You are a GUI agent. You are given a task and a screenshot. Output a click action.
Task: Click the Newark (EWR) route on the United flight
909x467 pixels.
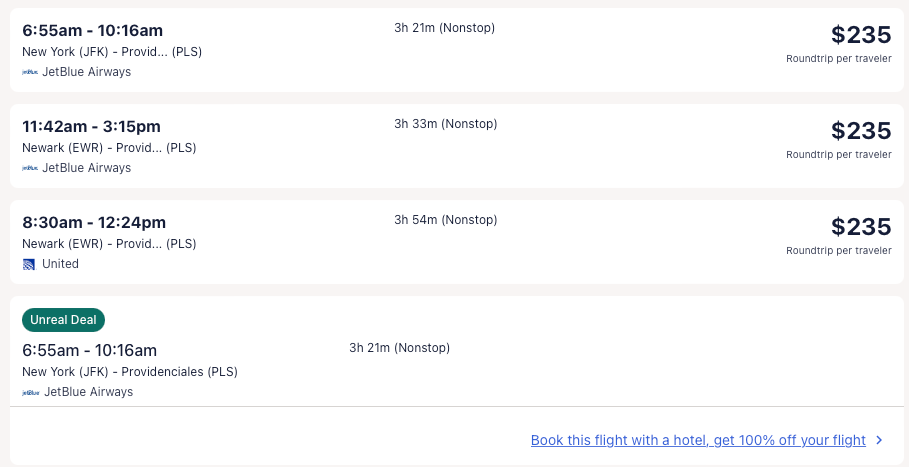109,244
